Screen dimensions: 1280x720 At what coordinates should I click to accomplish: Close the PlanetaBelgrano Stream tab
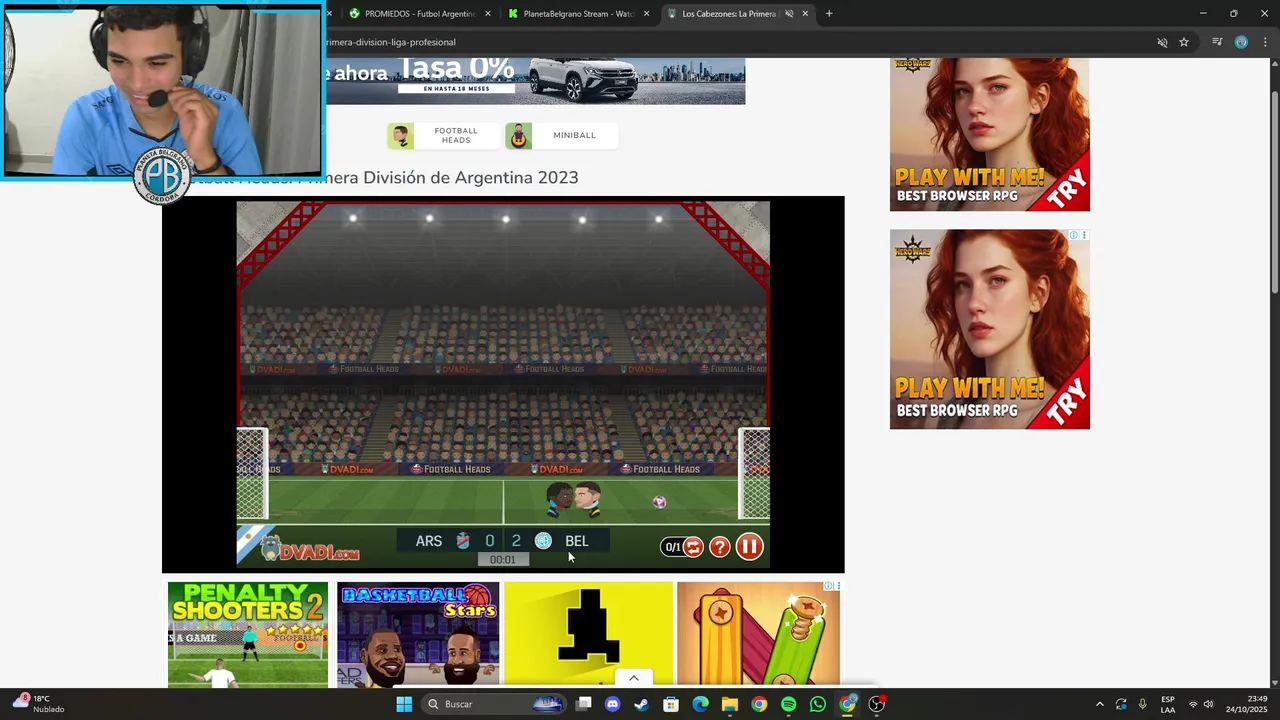coord(646,14)
